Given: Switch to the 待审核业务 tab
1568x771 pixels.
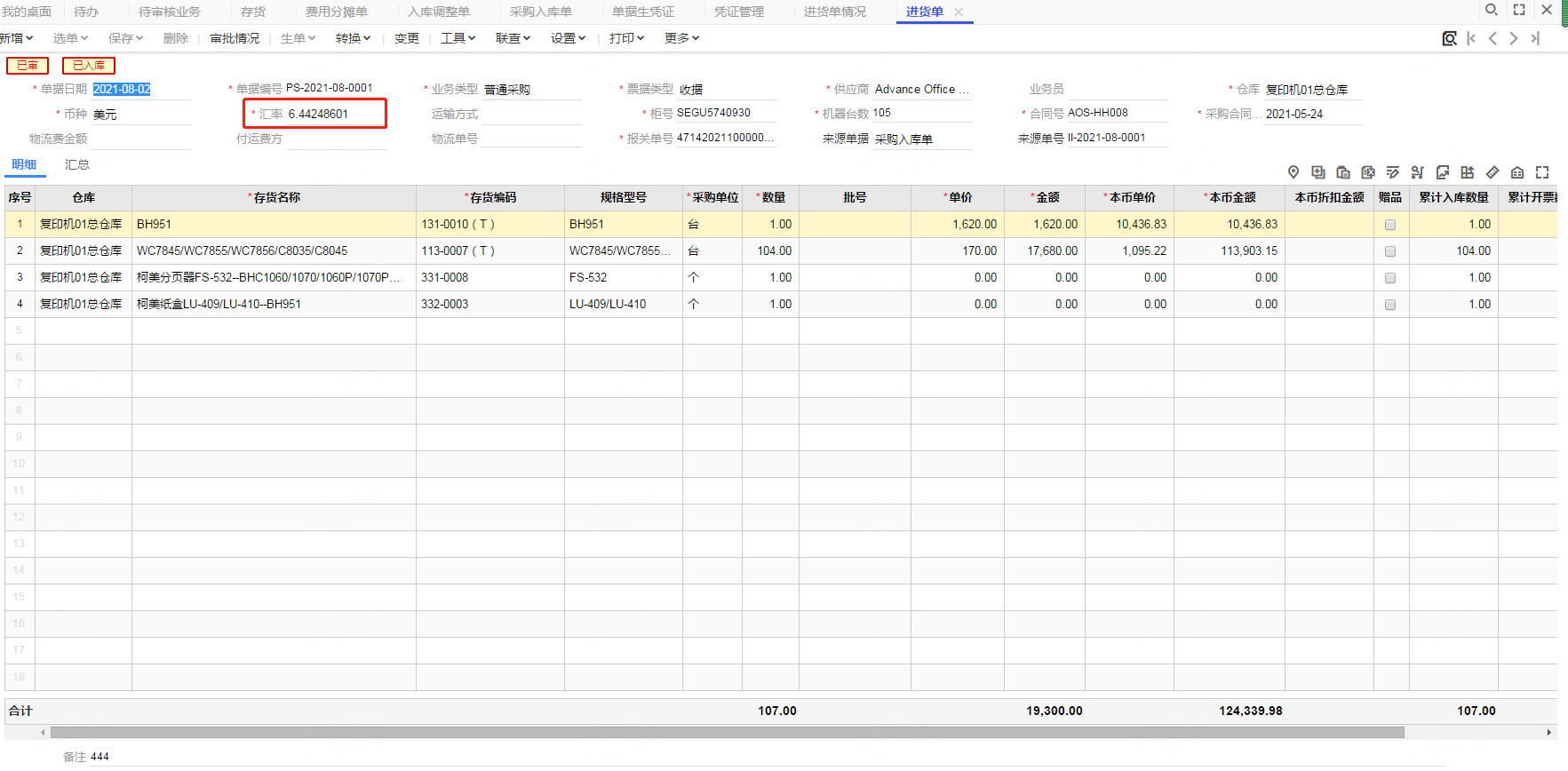Looking at the screenshot, I should coord(169,12).
